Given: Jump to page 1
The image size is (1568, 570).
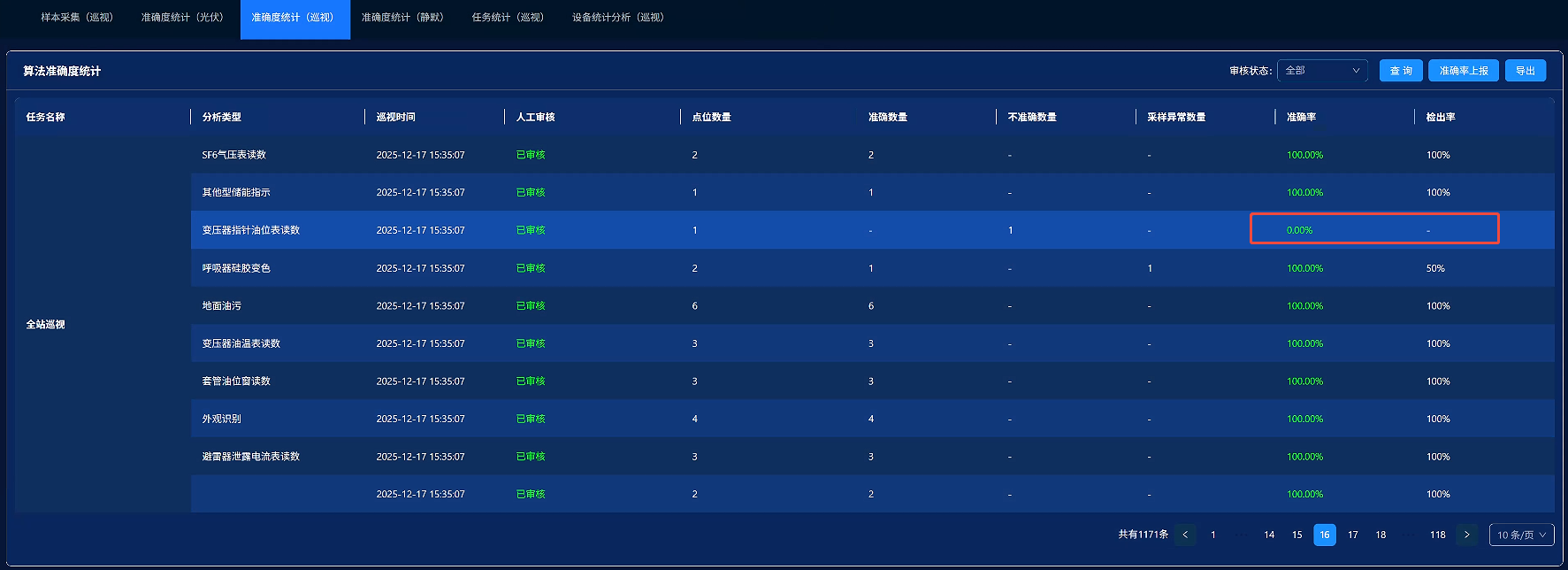Looking at the screenshot, I should 1213,535.
